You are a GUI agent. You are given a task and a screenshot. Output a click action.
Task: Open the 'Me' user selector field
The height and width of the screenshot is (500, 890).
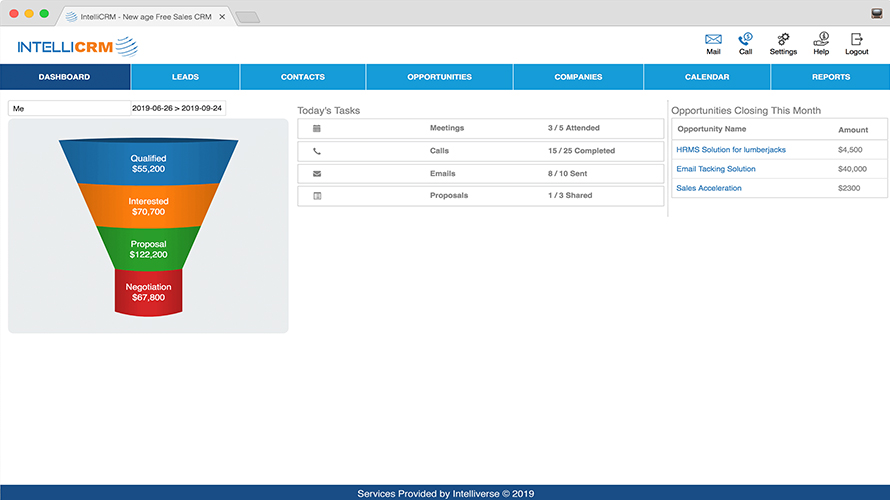click(x=69, y=108)
